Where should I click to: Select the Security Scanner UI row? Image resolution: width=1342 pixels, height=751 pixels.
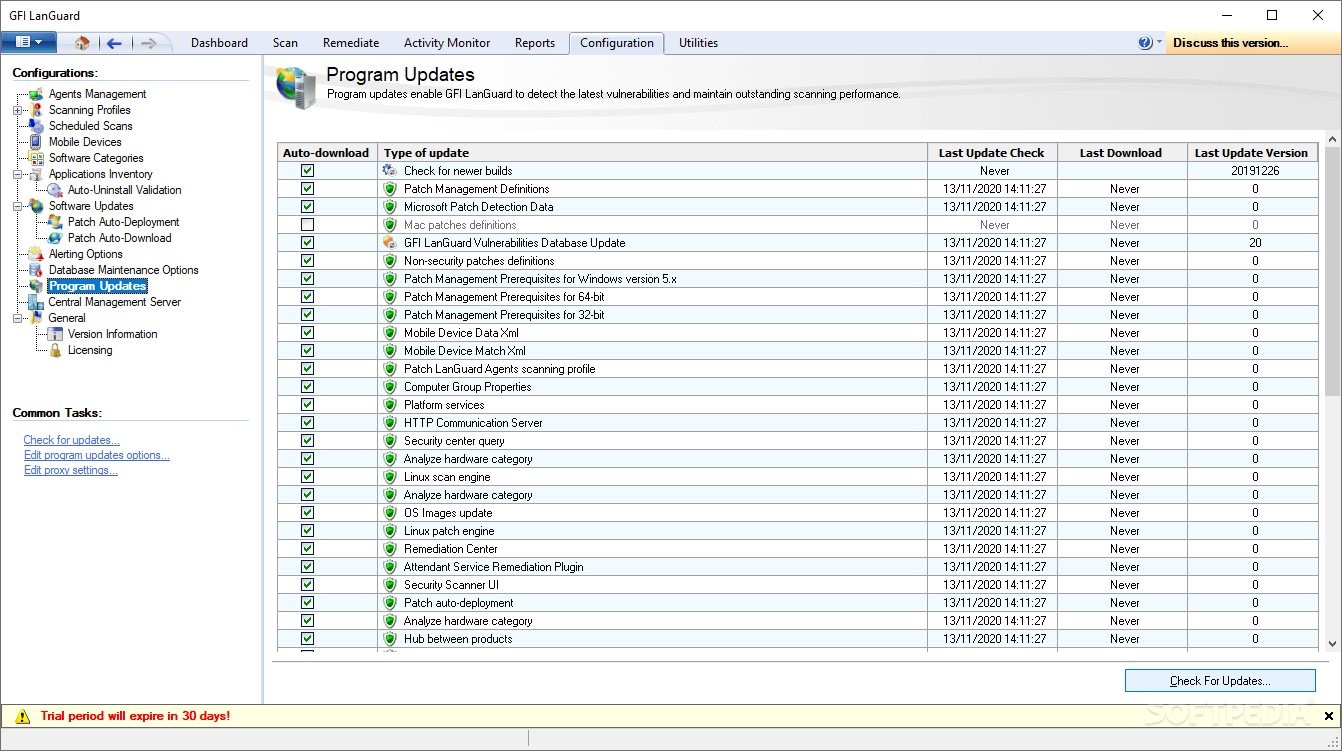coord(798,585)
